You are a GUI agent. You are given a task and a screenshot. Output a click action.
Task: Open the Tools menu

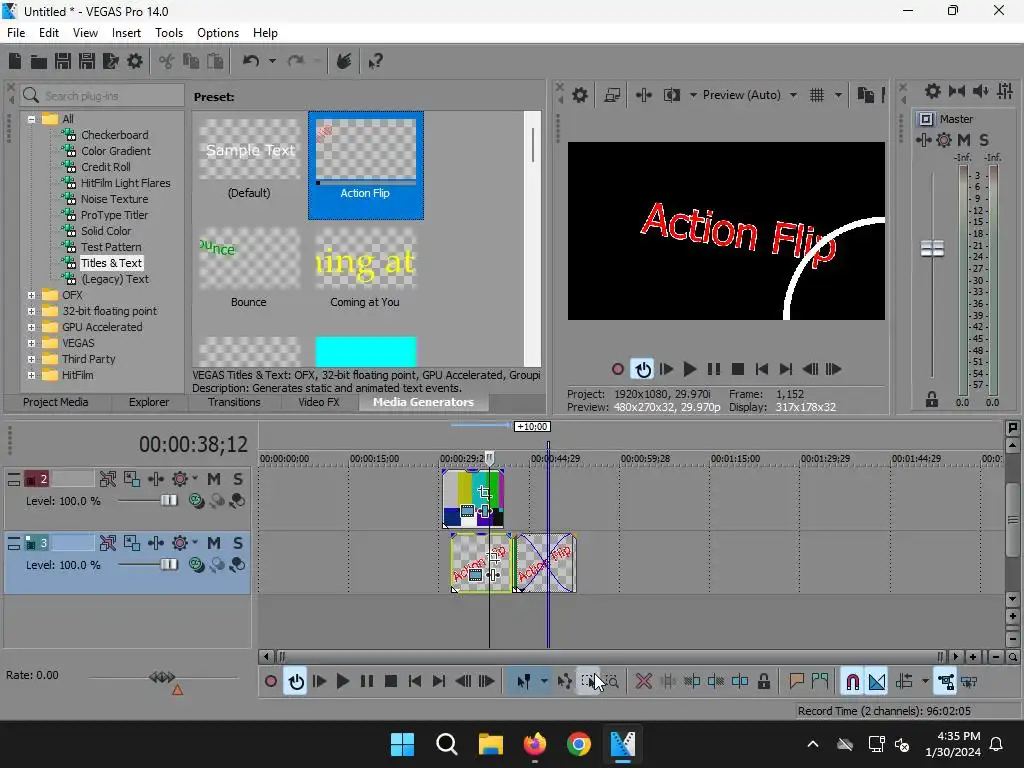coord(168,33)
